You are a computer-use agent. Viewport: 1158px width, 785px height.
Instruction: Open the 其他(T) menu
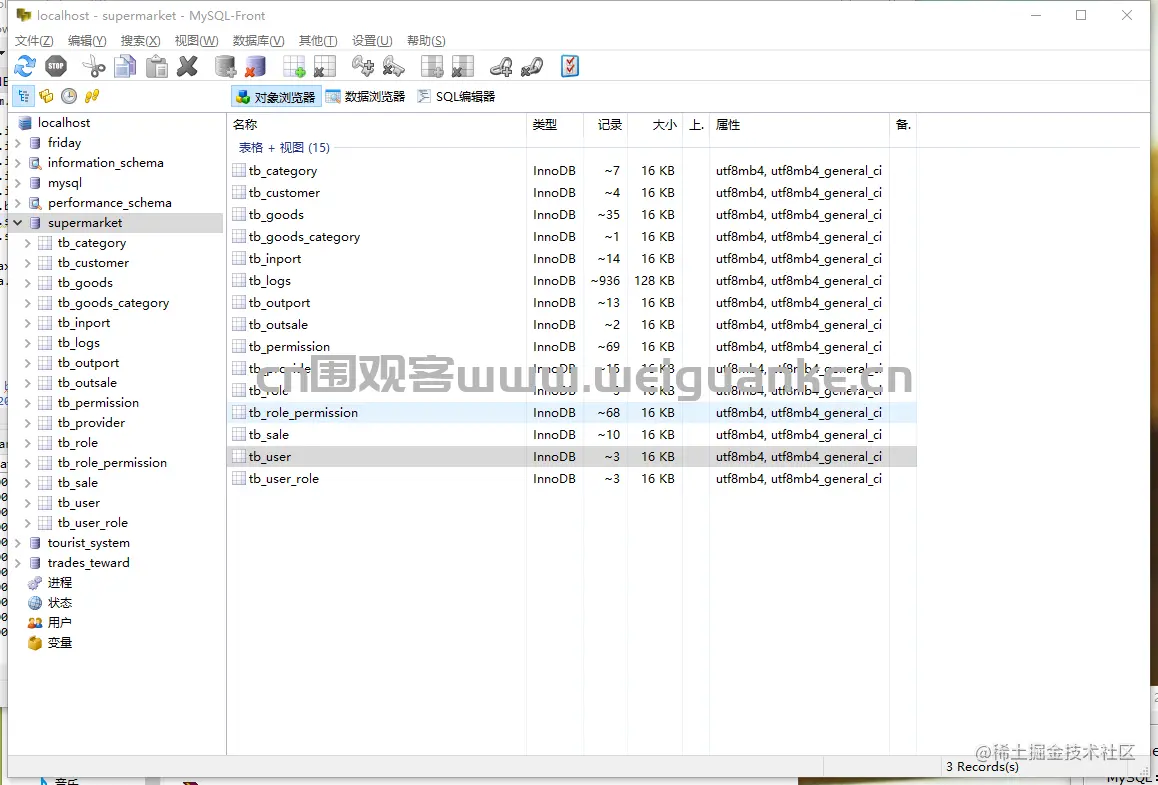click(x=318, y=41)
